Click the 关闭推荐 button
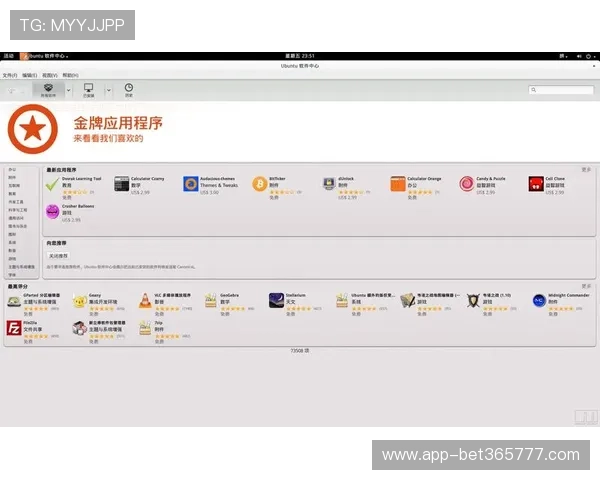The image size is (600, 480). (59, 256)
